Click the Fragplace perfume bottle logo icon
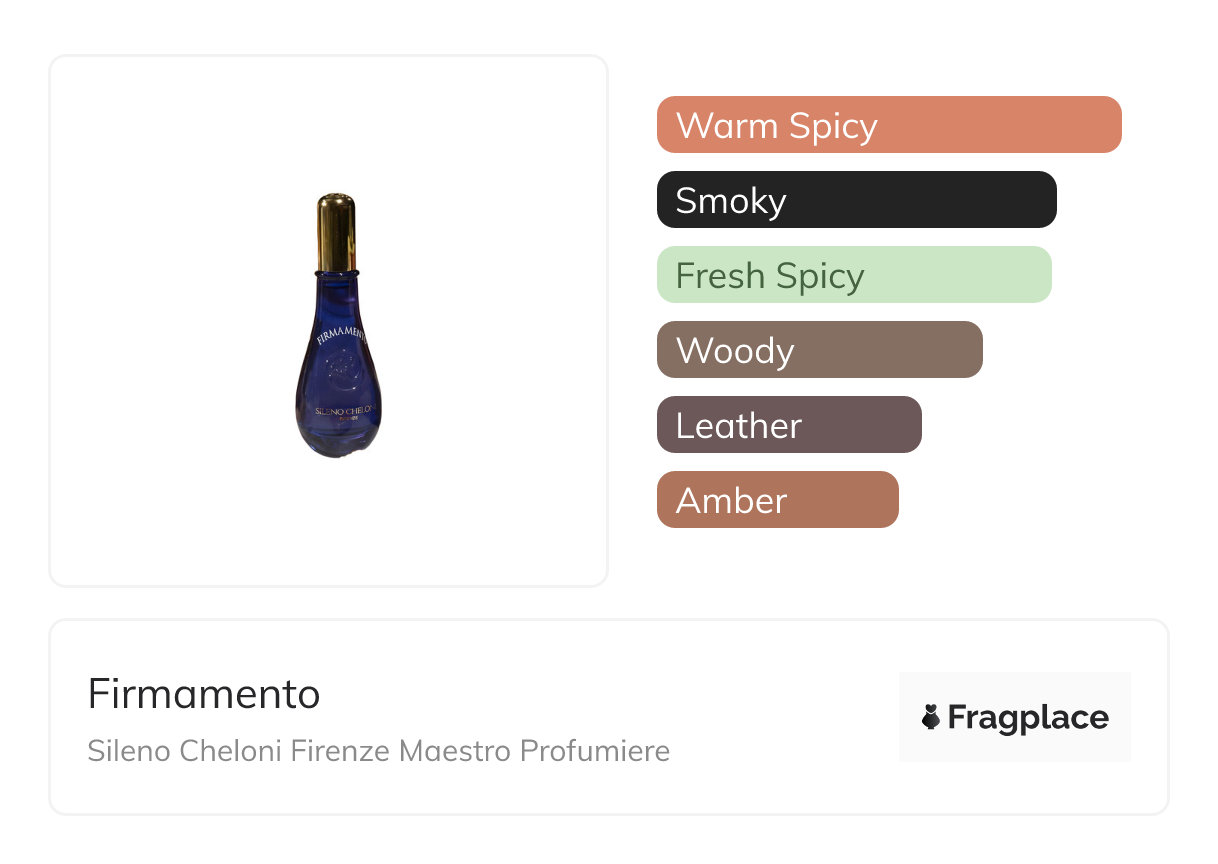Viewport: 1218px width, 864px height. (931, 717)
